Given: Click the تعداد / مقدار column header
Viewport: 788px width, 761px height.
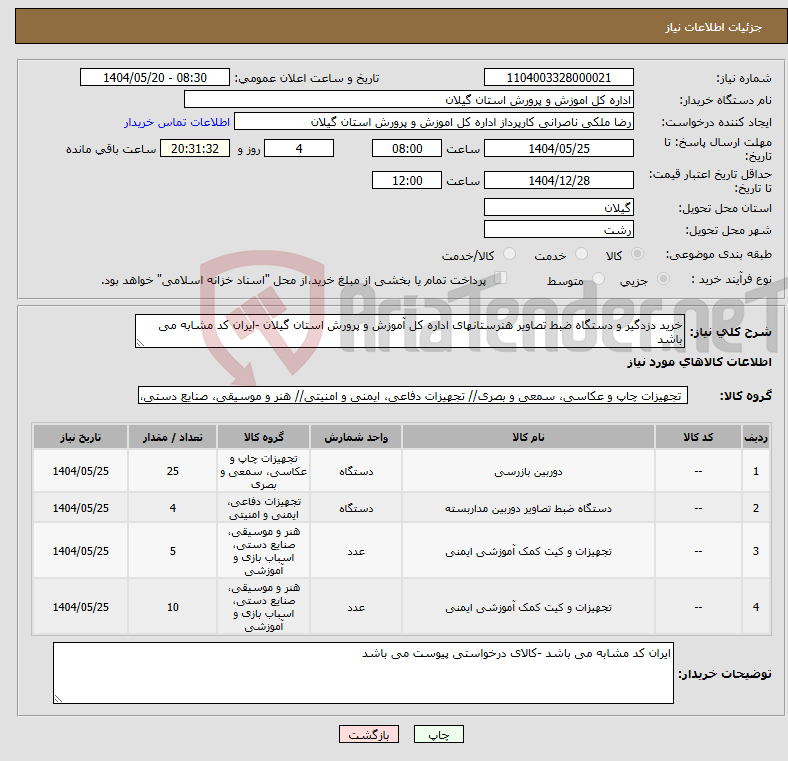Looking at the screenshot, I should [x=172, y=437].
